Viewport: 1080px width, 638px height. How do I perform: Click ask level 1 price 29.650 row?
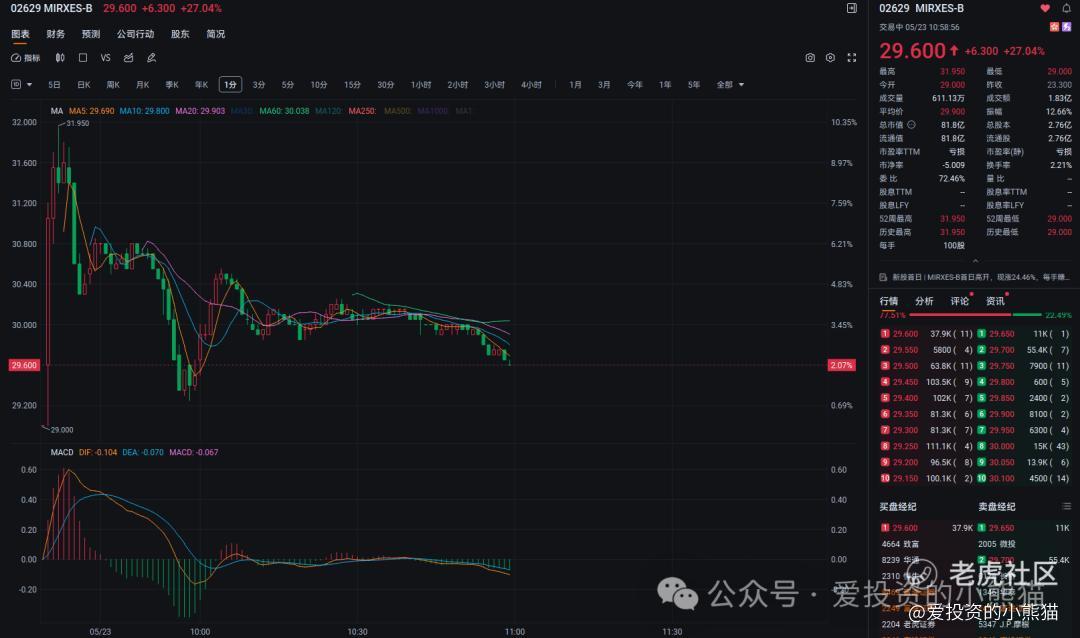pyautogui.click(x=1024, y=333)
